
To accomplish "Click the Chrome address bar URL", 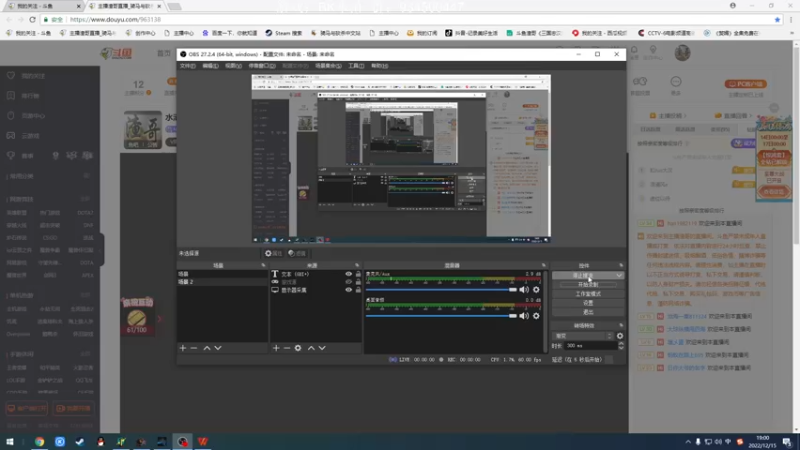I will tap(115, 19).
